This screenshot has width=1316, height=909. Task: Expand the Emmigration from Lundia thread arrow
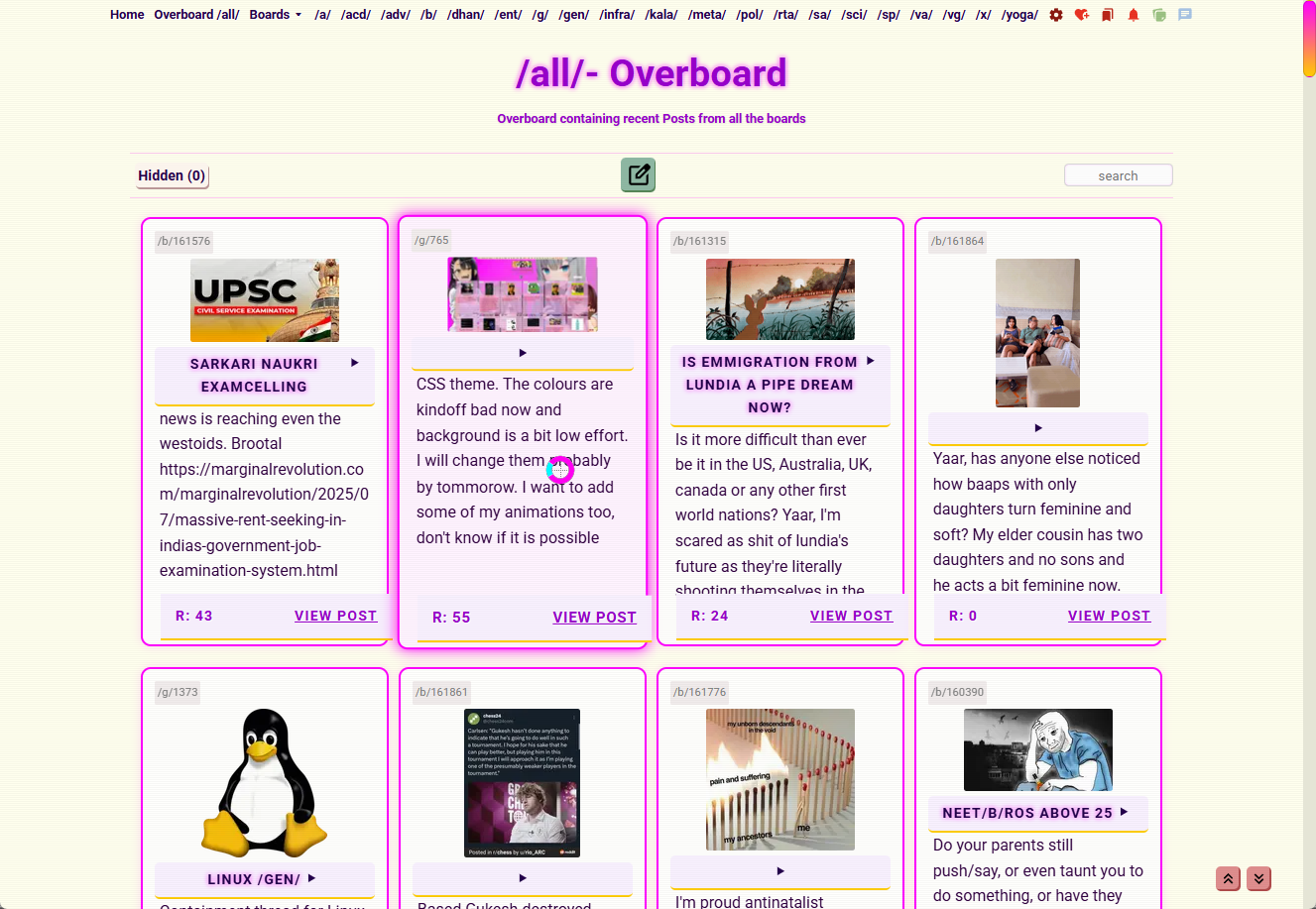871,362
